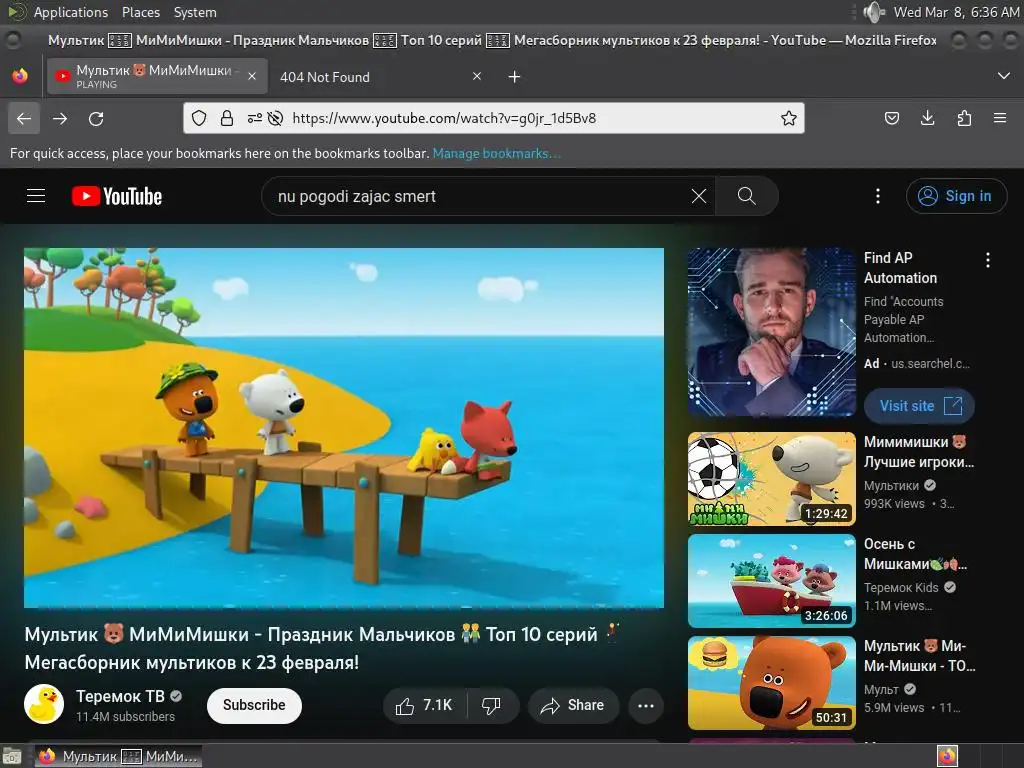Reload the current page
Image resolution: width=1024 pixels, height=768 pixels.
pyautogui.click(x=96, y=118)
